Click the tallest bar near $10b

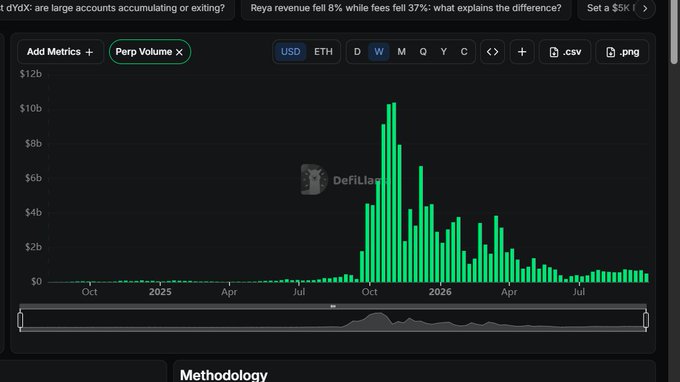(394, 193)
